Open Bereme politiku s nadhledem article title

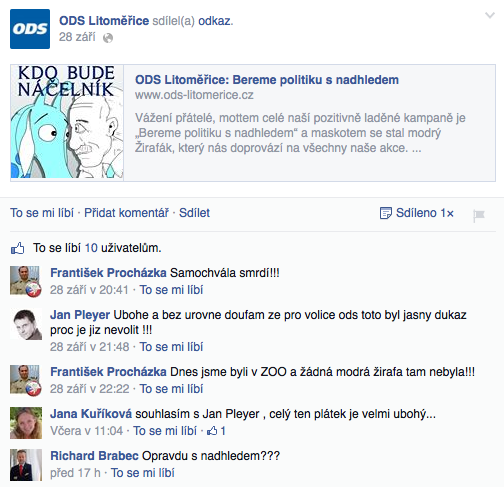pyautogui.click(x=267, y=80)
